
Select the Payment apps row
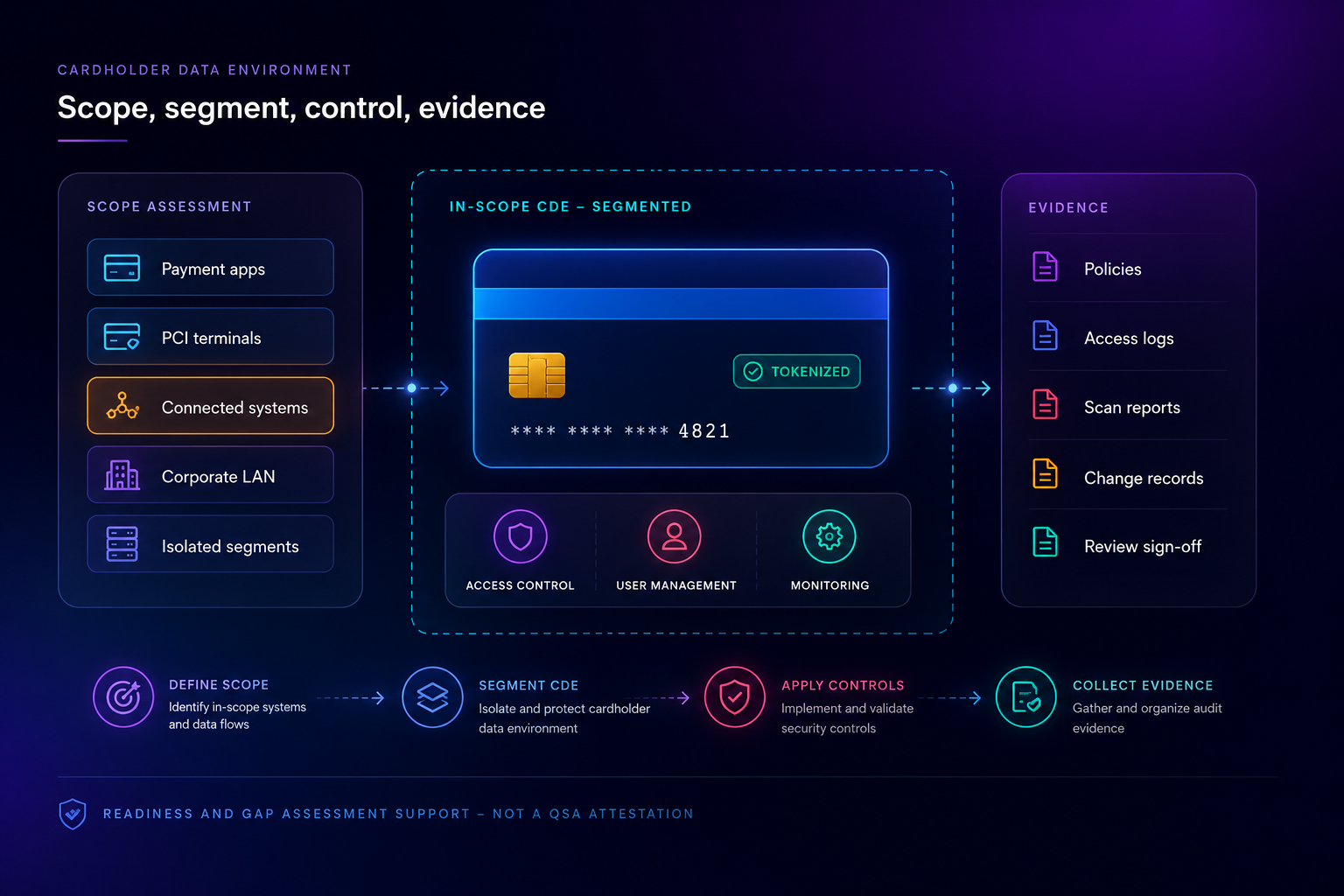tap(210, 268)
